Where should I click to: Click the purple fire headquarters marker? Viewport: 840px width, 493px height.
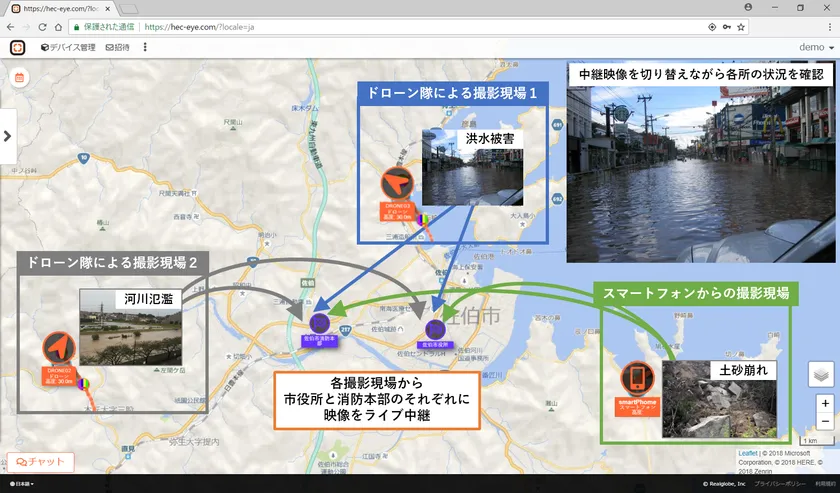click(319, 323)
